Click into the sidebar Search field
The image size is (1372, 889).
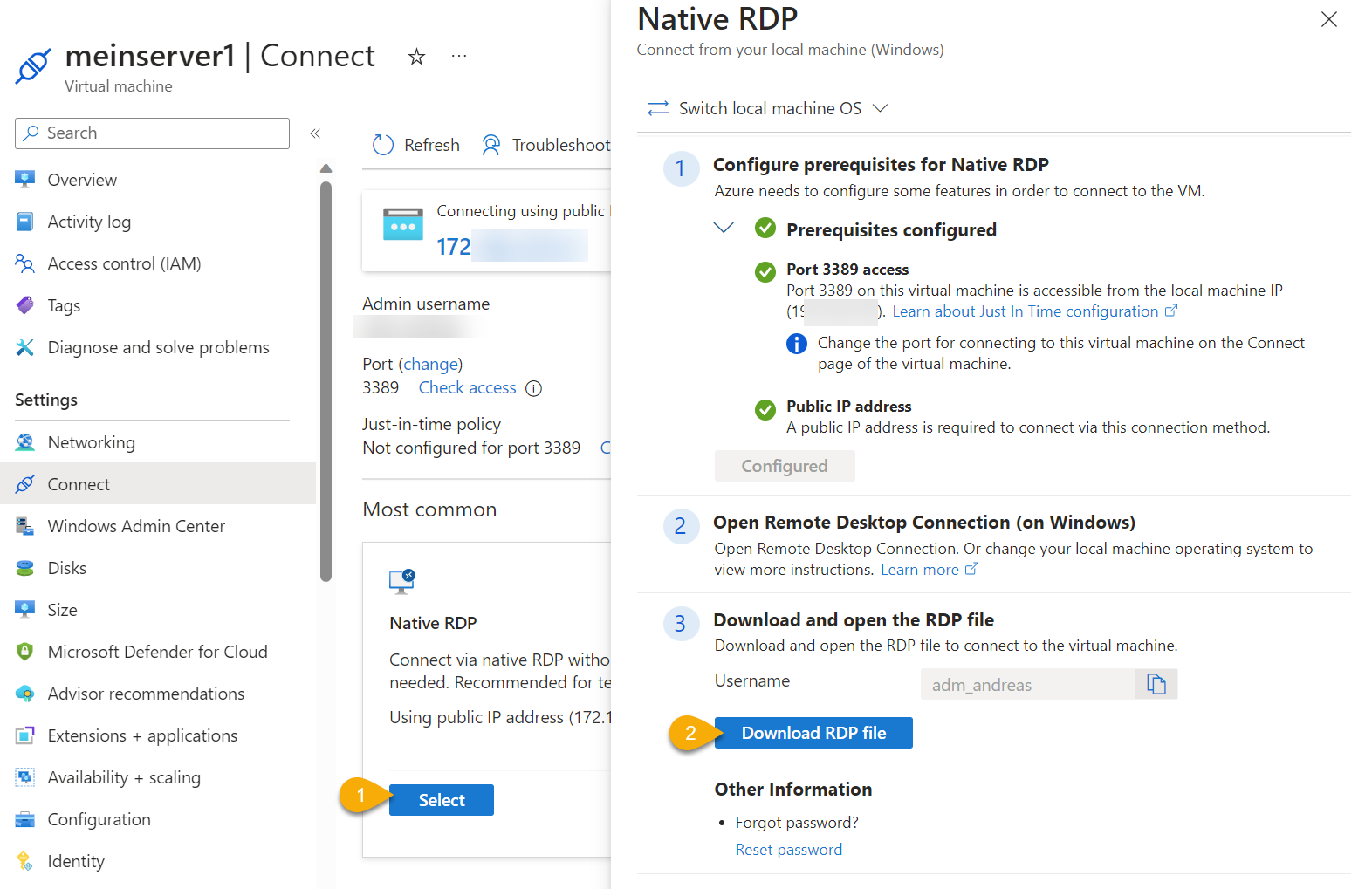152,133
